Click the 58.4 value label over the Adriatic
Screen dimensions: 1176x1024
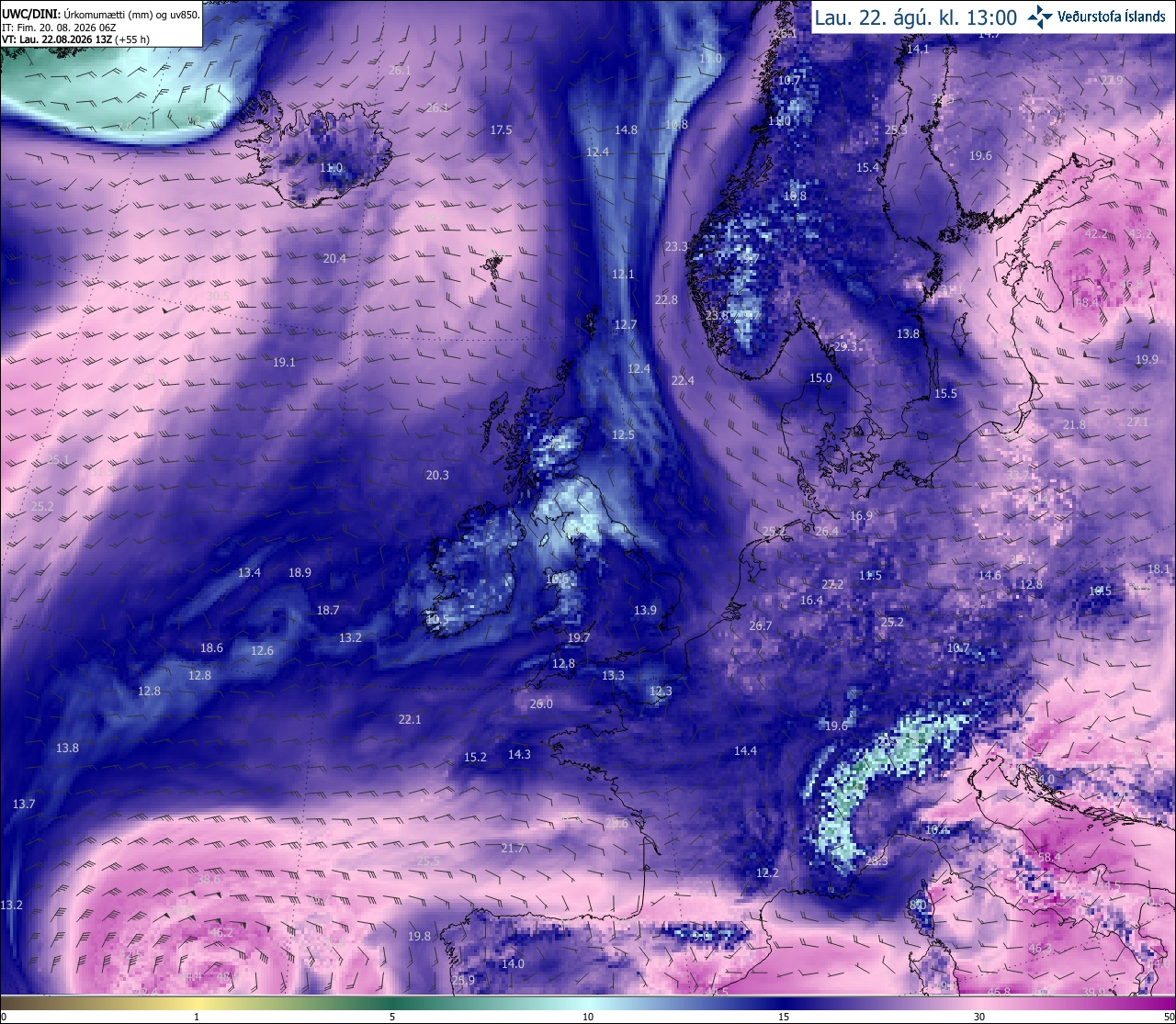(1049, 857)
